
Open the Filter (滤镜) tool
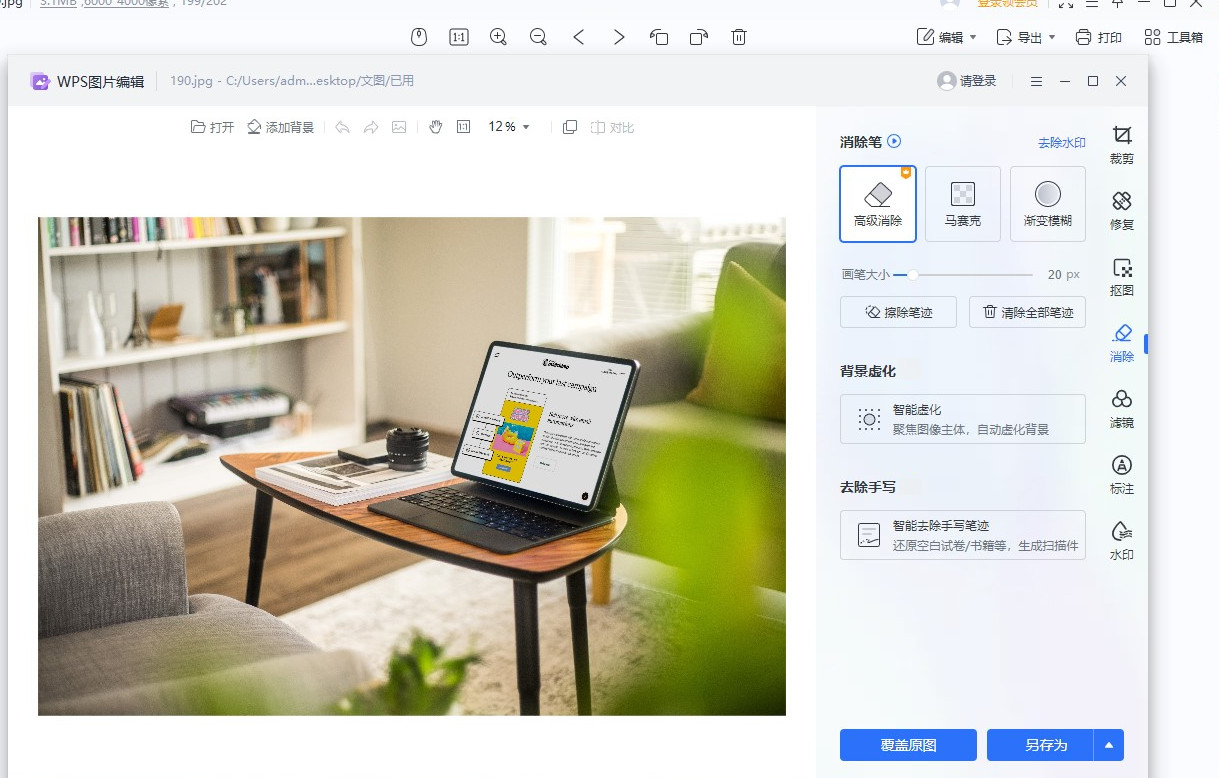[1122, 409]
